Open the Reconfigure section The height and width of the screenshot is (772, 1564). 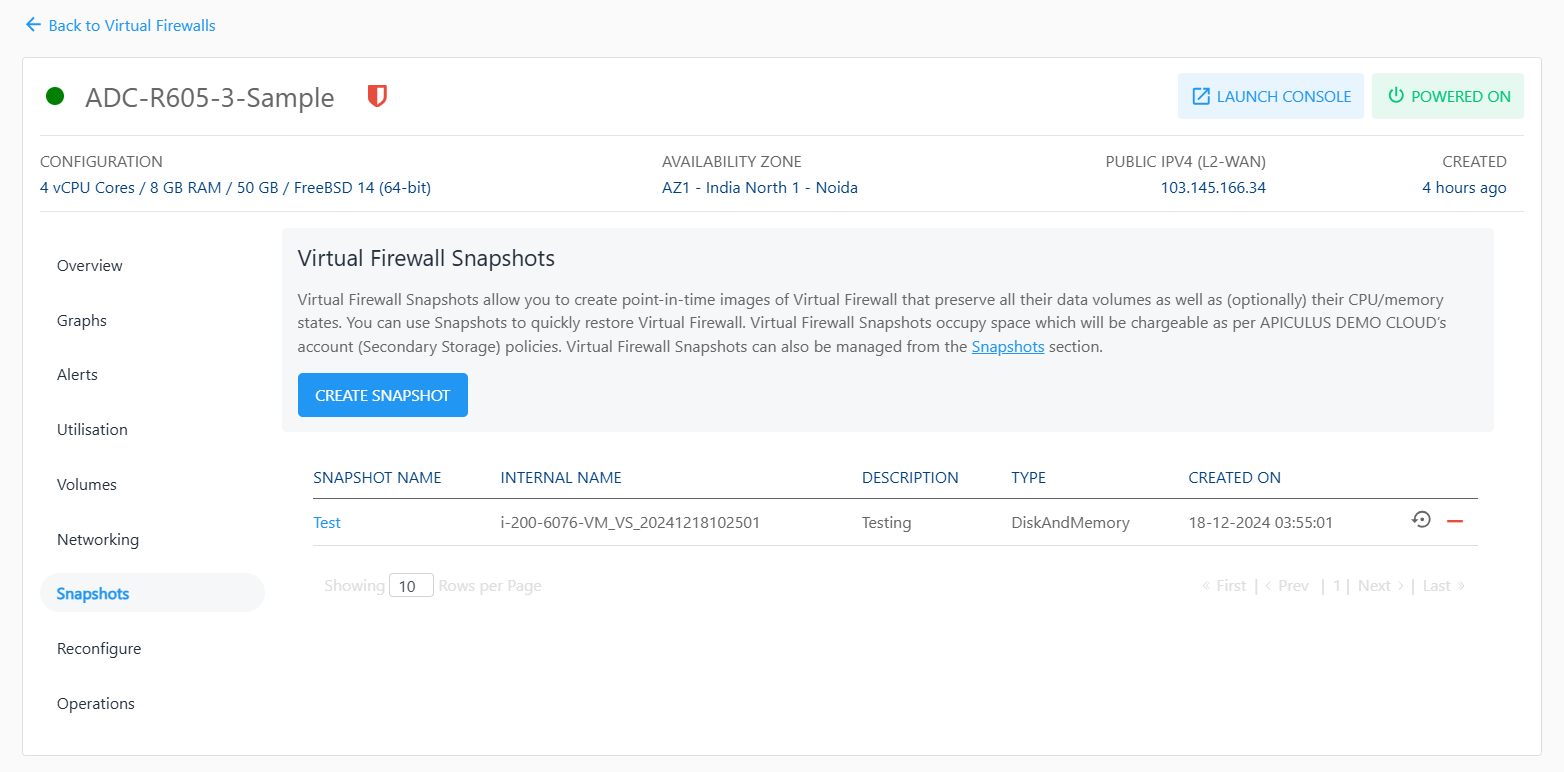coord(99,649)
